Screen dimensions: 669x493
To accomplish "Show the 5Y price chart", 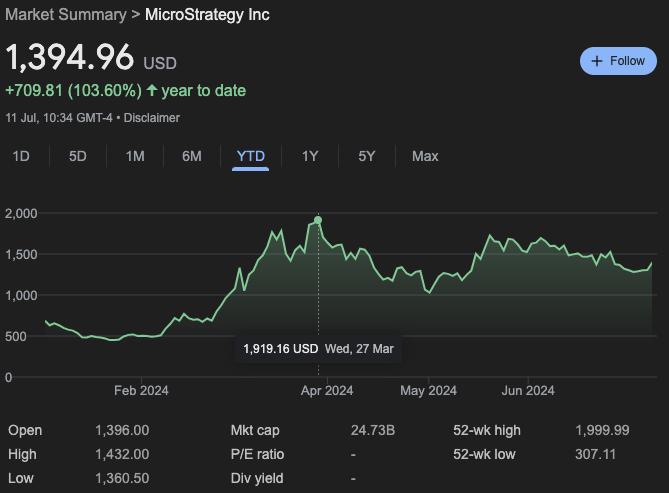I will click(x=367, y=156).
